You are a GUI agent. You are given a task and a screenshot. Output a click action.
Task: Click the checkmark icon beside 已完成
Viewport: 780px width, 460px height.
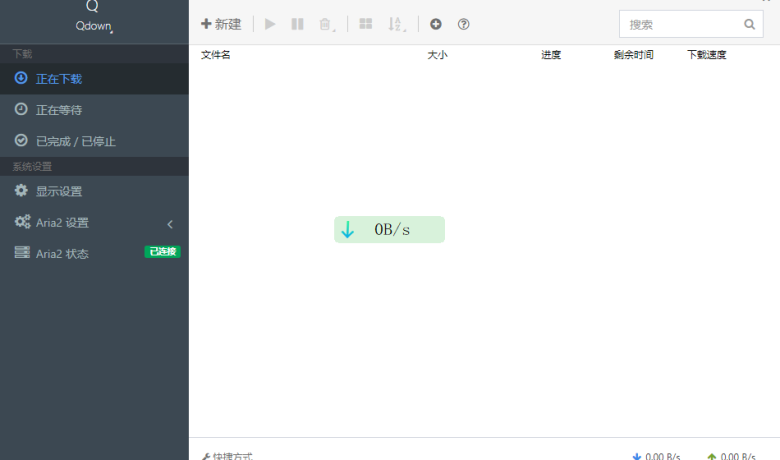tap(21, 140)
